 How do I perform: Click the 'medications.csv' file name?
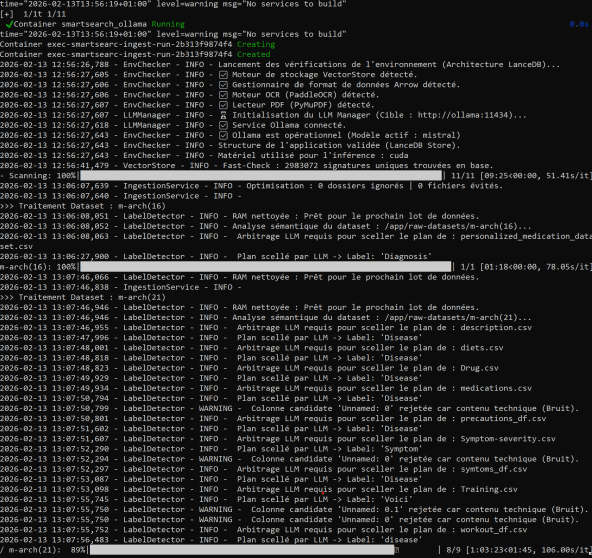pos(496,388)
